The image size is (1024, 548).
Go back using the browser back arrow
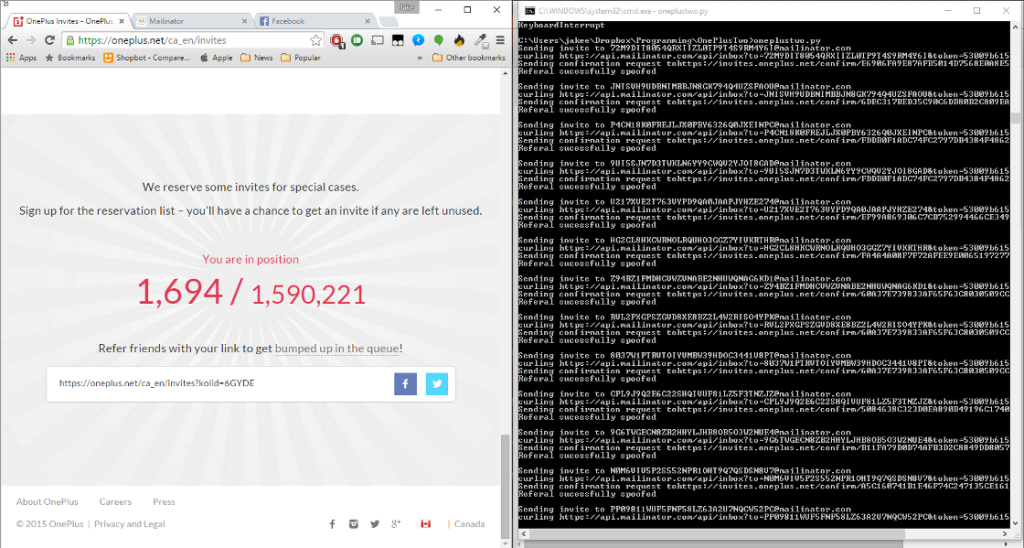click(12, 40)
